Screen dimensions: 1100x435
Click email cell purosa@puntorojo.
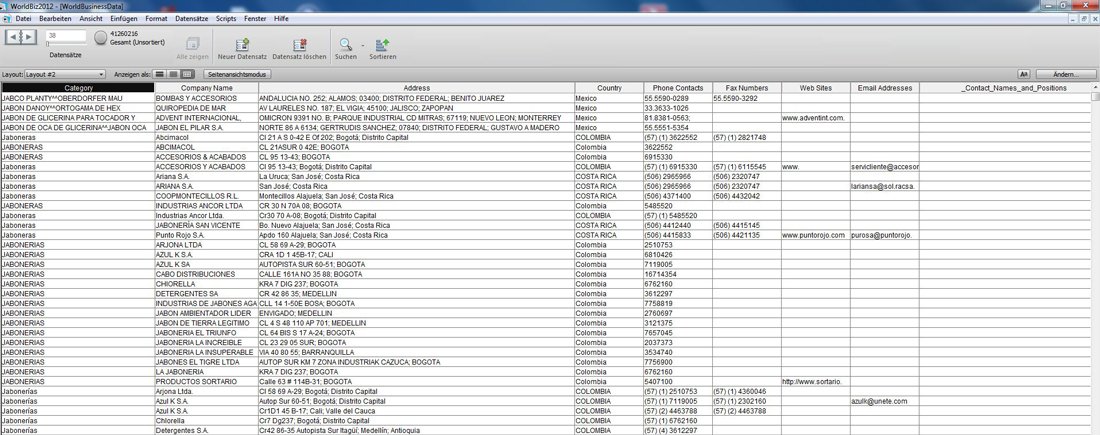click(x=885, y=235)
